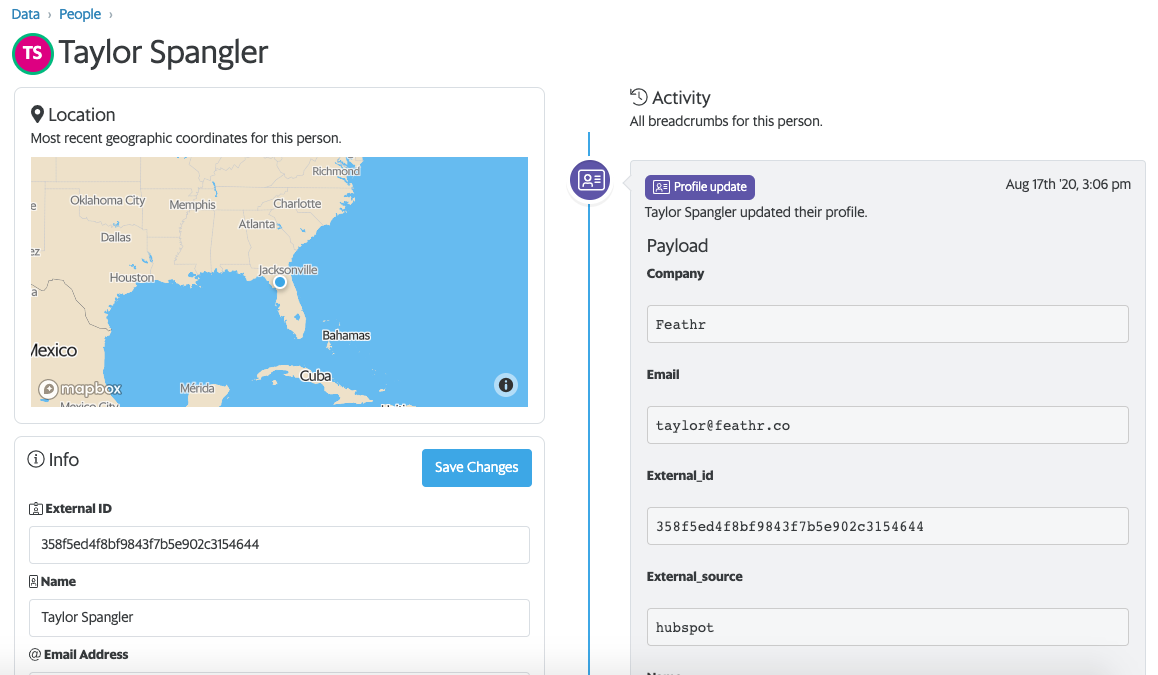Click the Mapbox logo on map
Image resolution: width=1158 pixels, height=675 pixels.
coord(80,388)
